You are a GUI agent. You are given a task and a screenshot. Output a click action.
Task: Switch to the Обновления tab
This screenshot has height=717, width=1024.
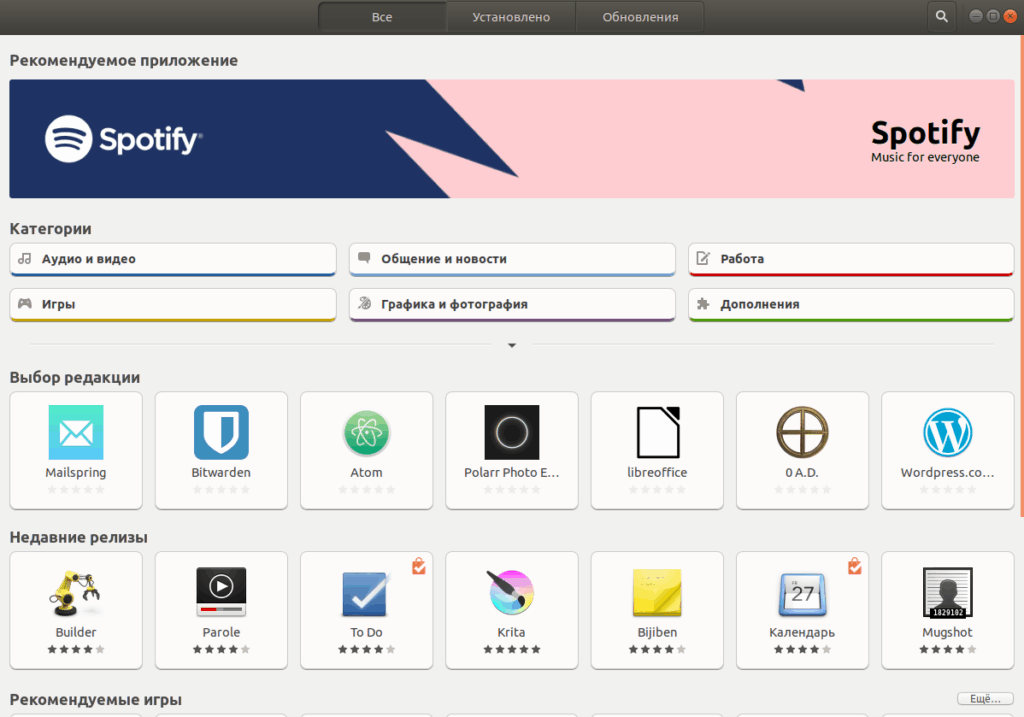640,16
